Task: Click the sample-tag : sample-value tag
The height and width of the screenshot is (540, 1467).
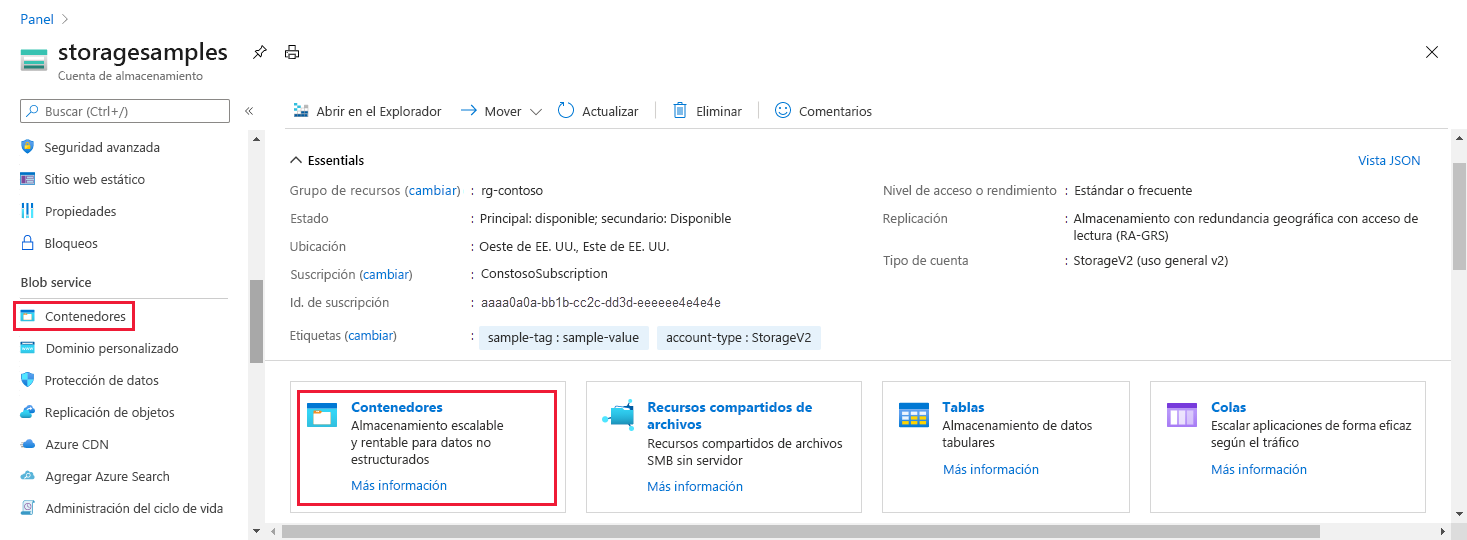Action: coord(563,338)
